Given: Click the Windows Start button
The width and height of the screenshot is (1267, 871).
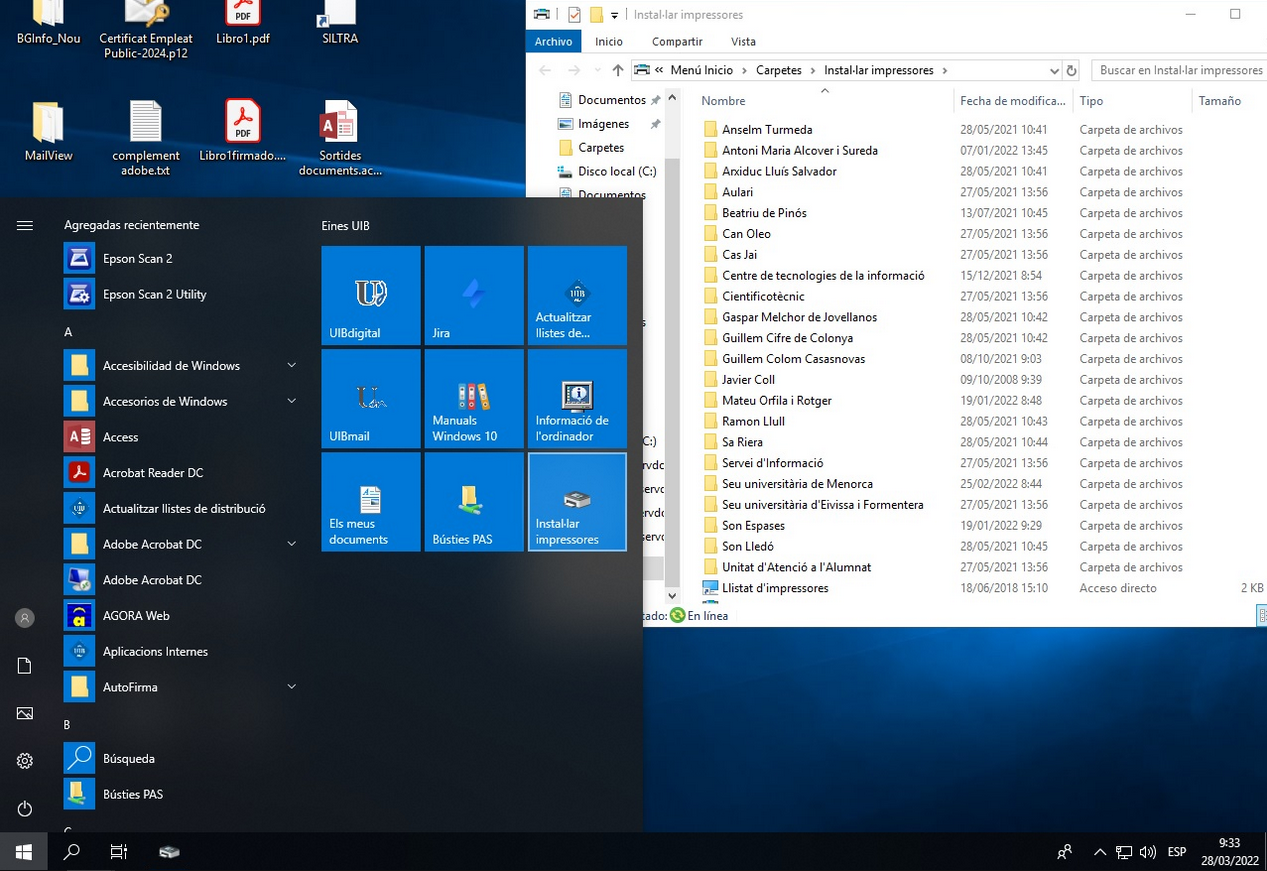Looking at the screenshot, I should 24,852.
